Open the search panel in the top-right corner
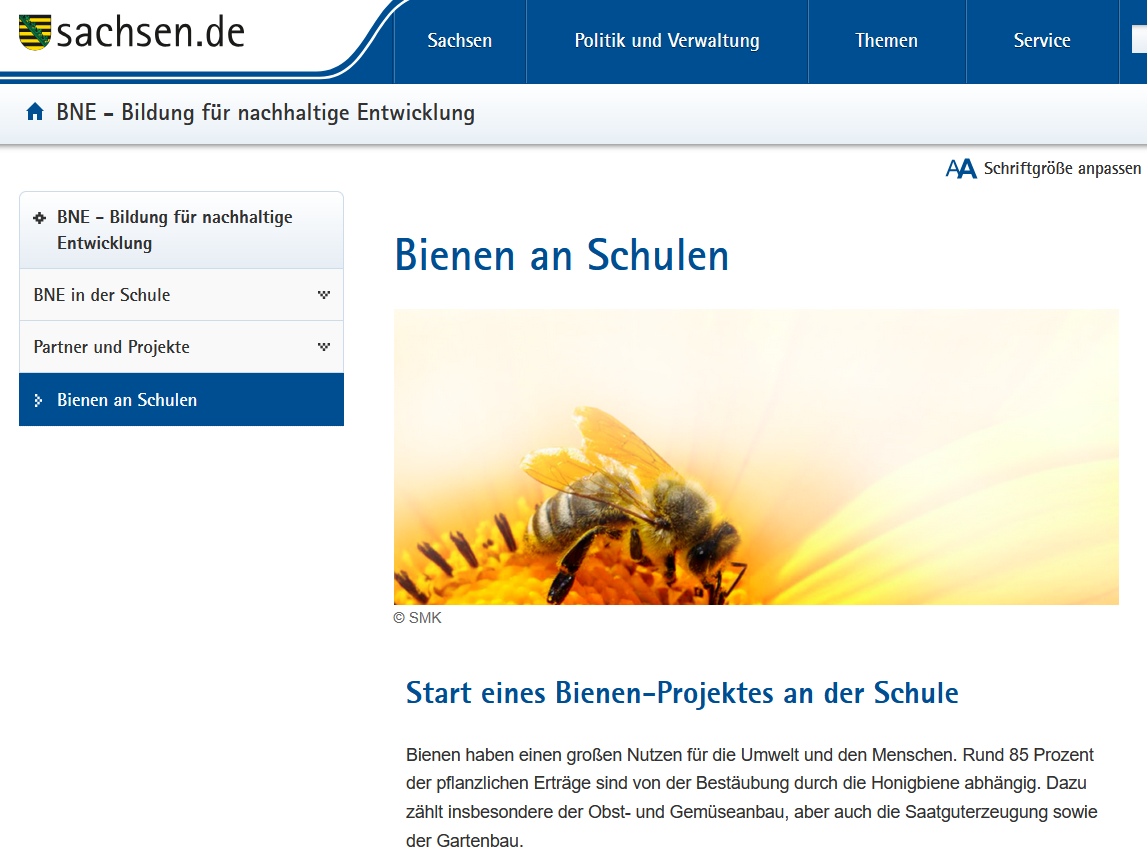Screen dimensions: 1147x853 (1138, 41)
